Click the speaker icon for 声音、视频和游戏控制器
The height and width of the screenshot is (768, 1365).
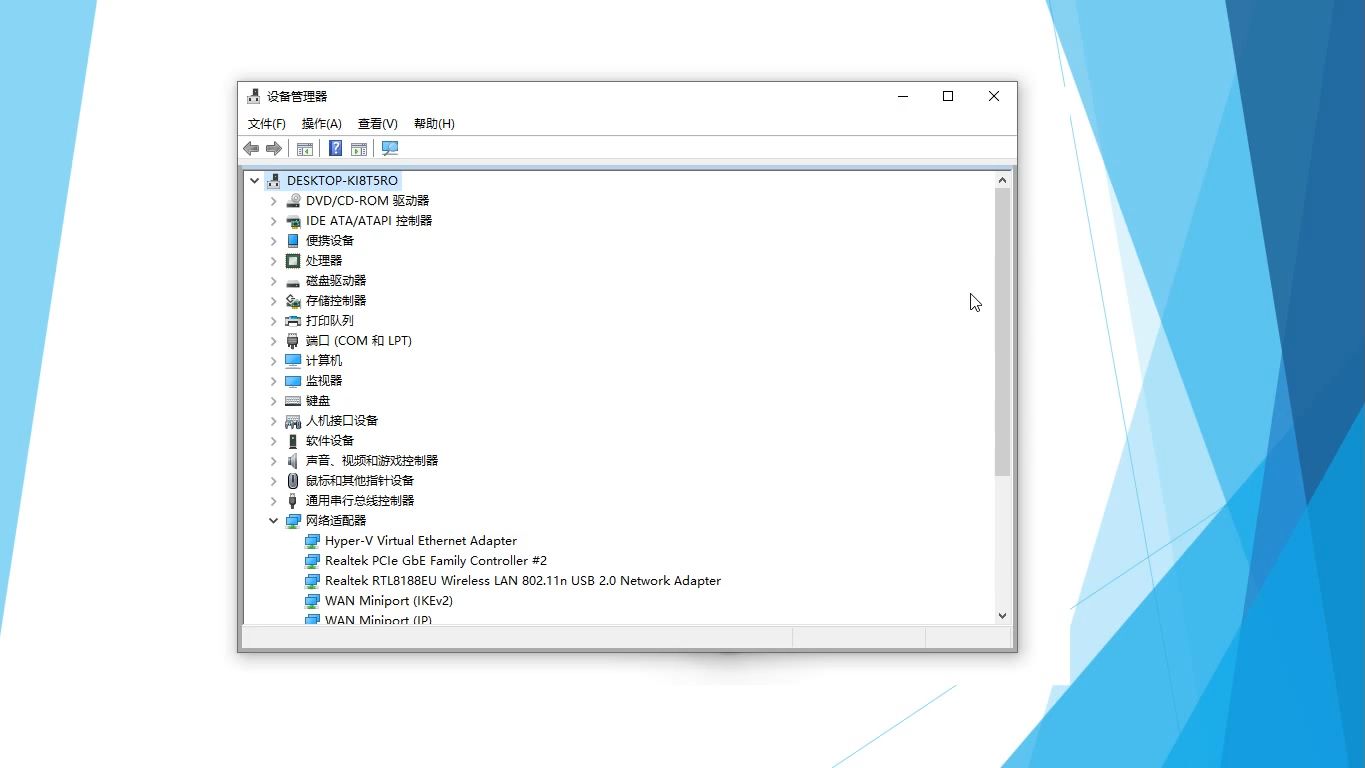[293, 461]
